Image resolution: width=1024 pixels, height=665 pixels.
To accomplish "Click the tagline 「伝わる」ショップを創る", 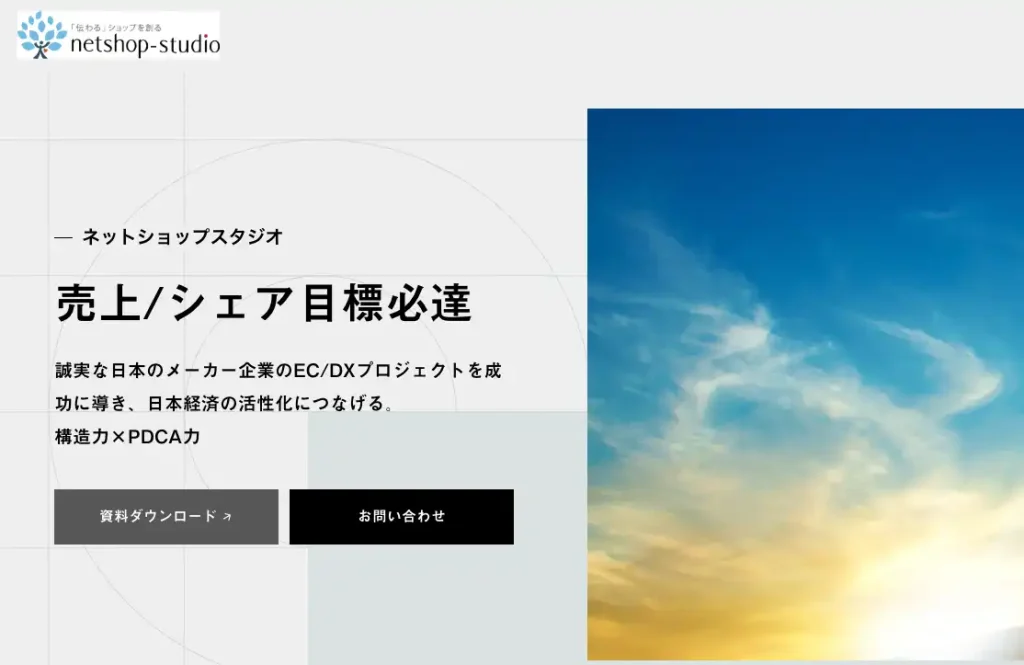I will click(x=116, y=26).
